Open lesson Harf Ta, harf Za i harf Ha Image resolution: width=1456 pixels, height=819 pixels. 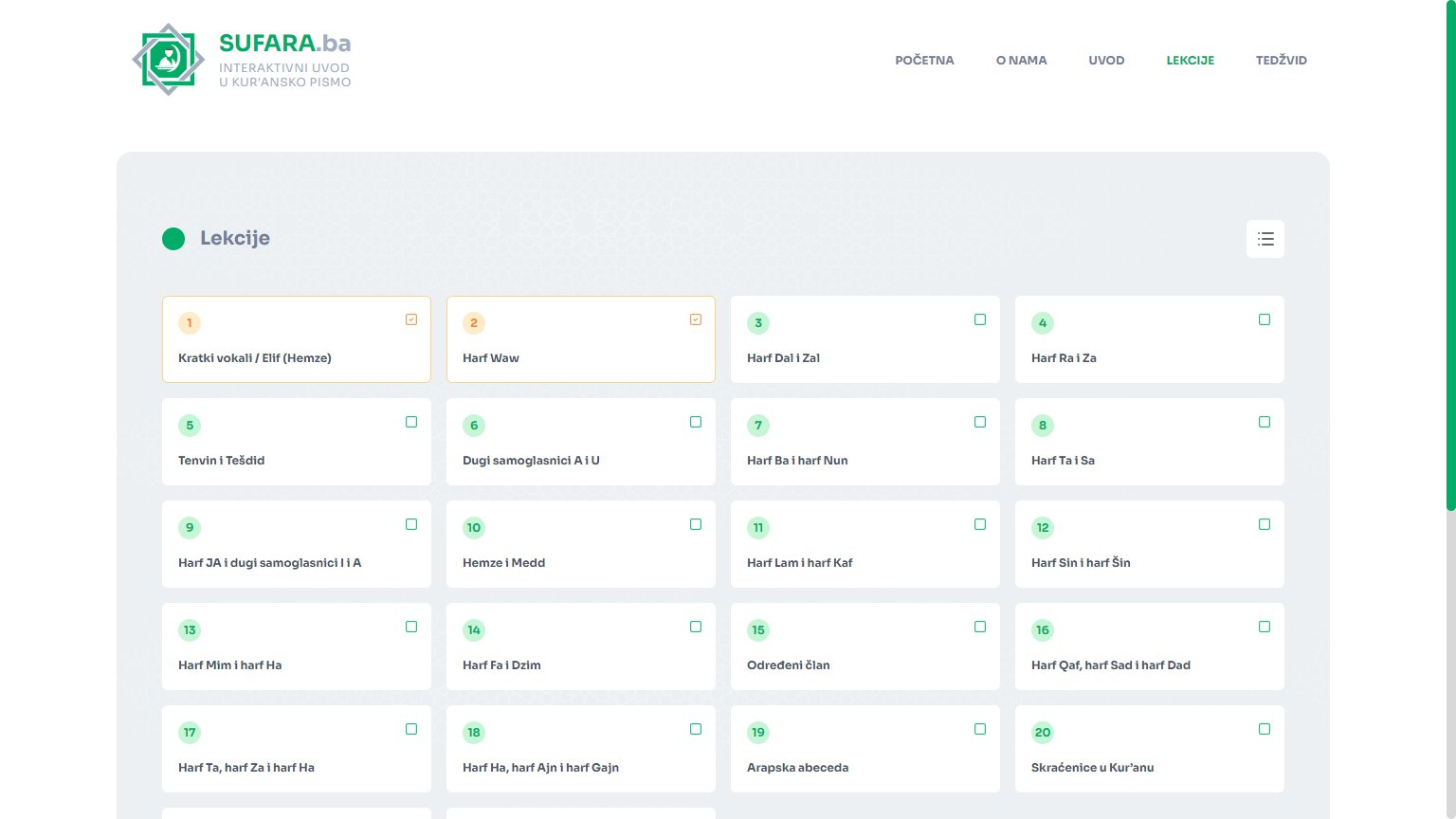[297, 749]
